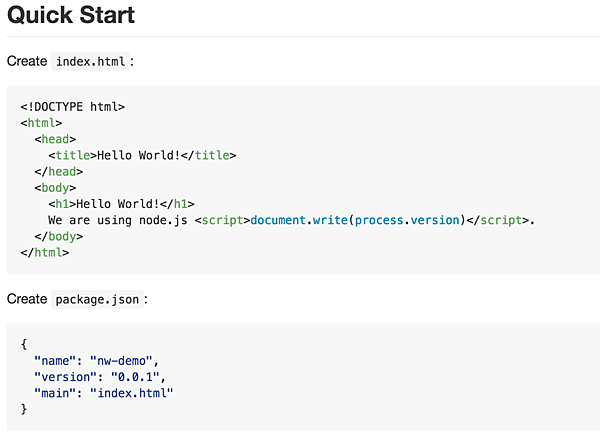Click the closing body tag line
Viewport: 600px width, 445px height.
(x=58, y=236)
